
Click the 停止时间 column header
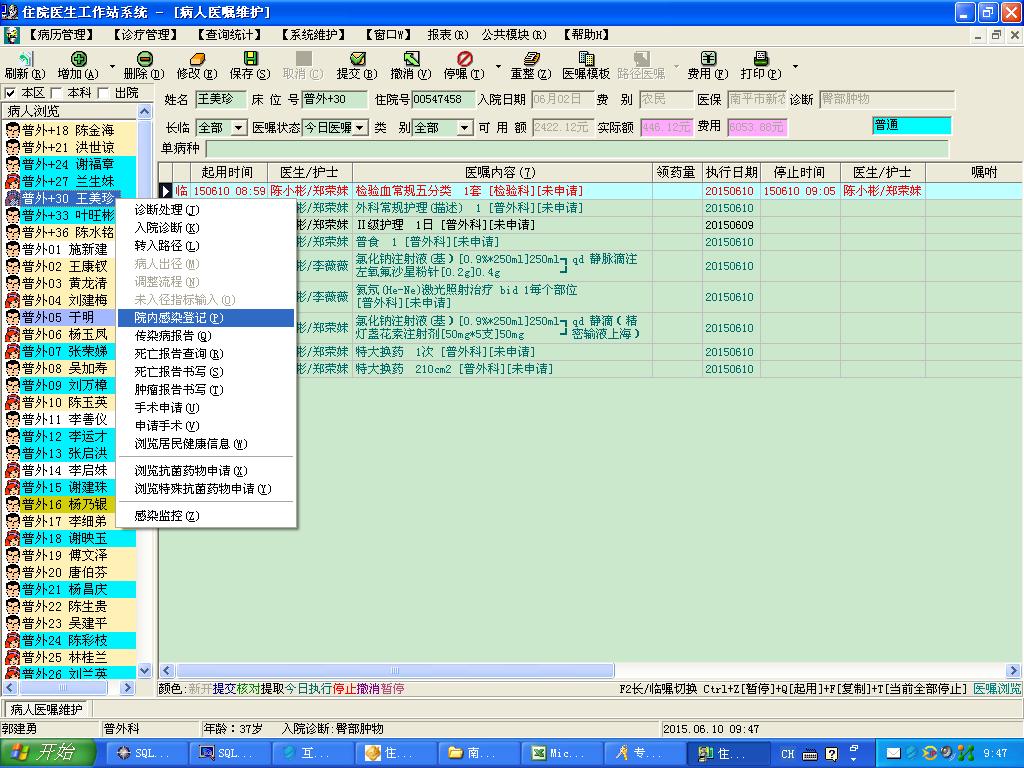coord(800,172)
